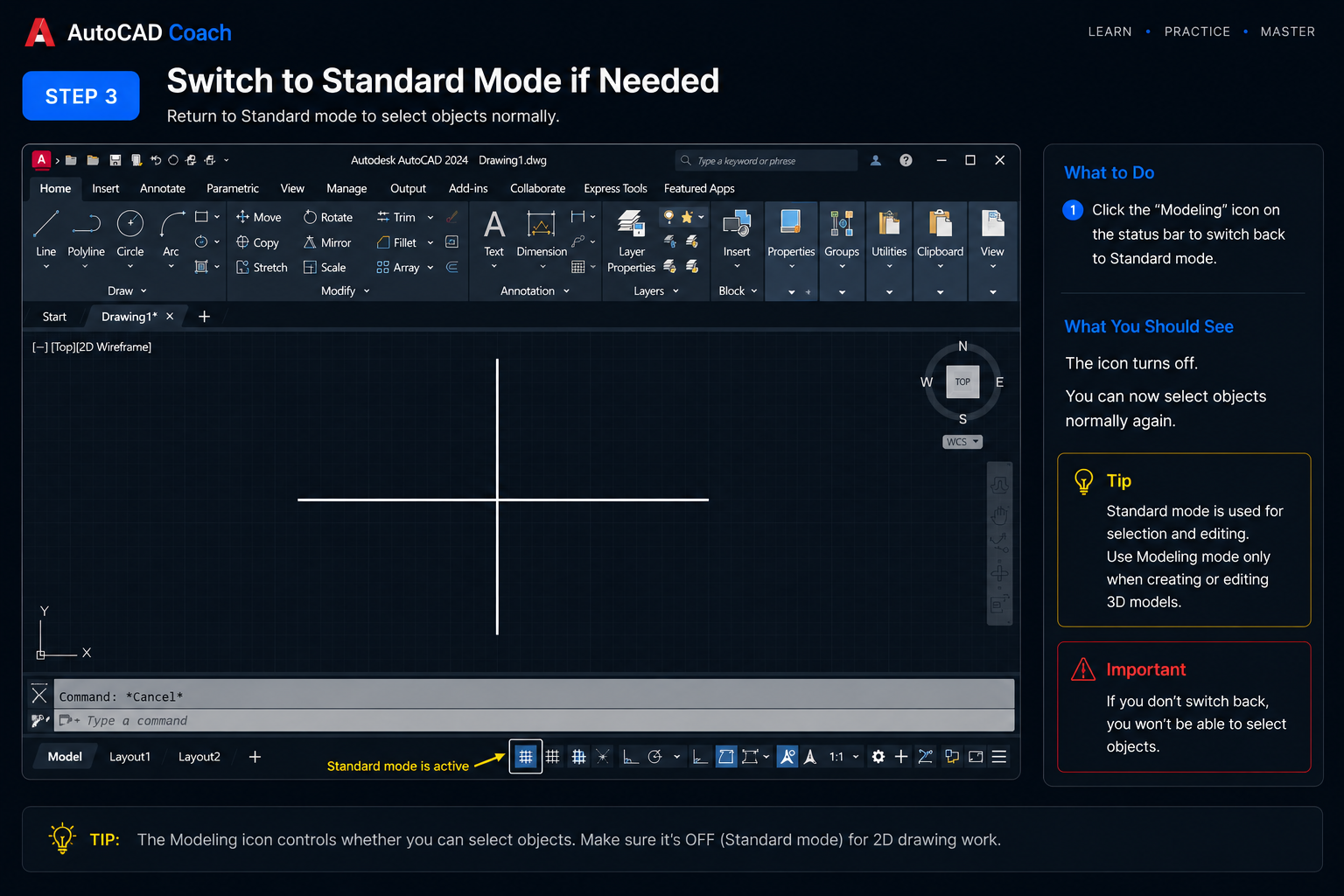The height and width of the screenshot is (896, 1344).
Task: Click the keyword search field
Action: point(766,160)
